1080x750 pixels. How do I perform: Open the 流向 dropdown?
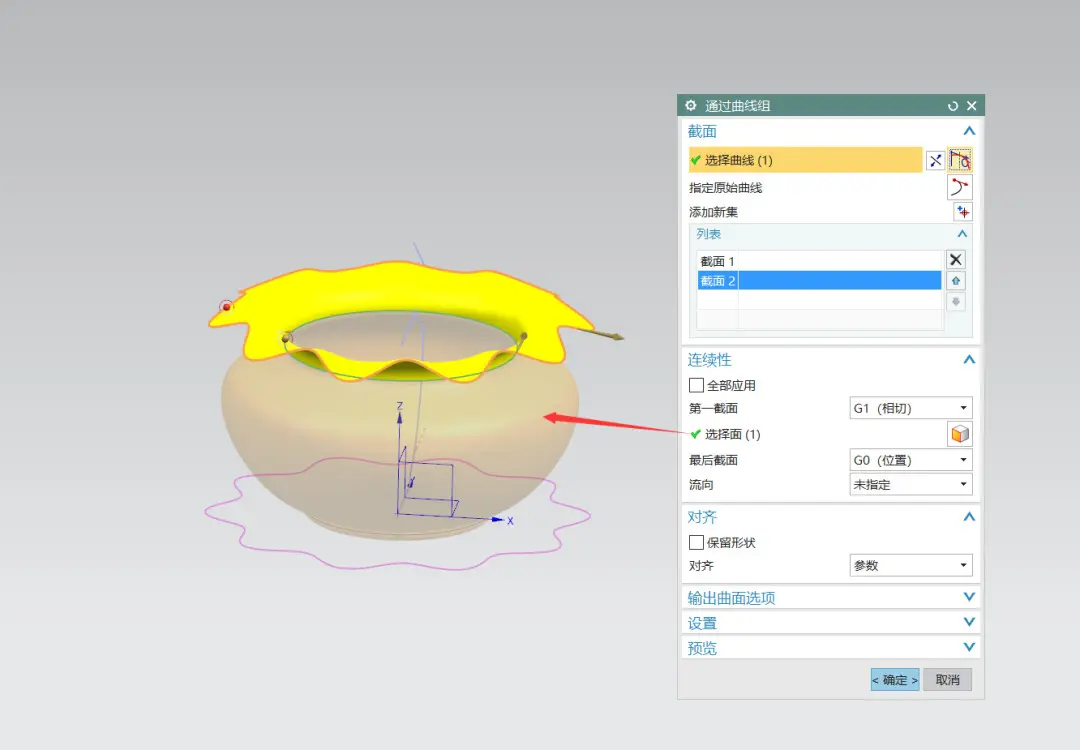pyautogui.click(x=911, y=484)
